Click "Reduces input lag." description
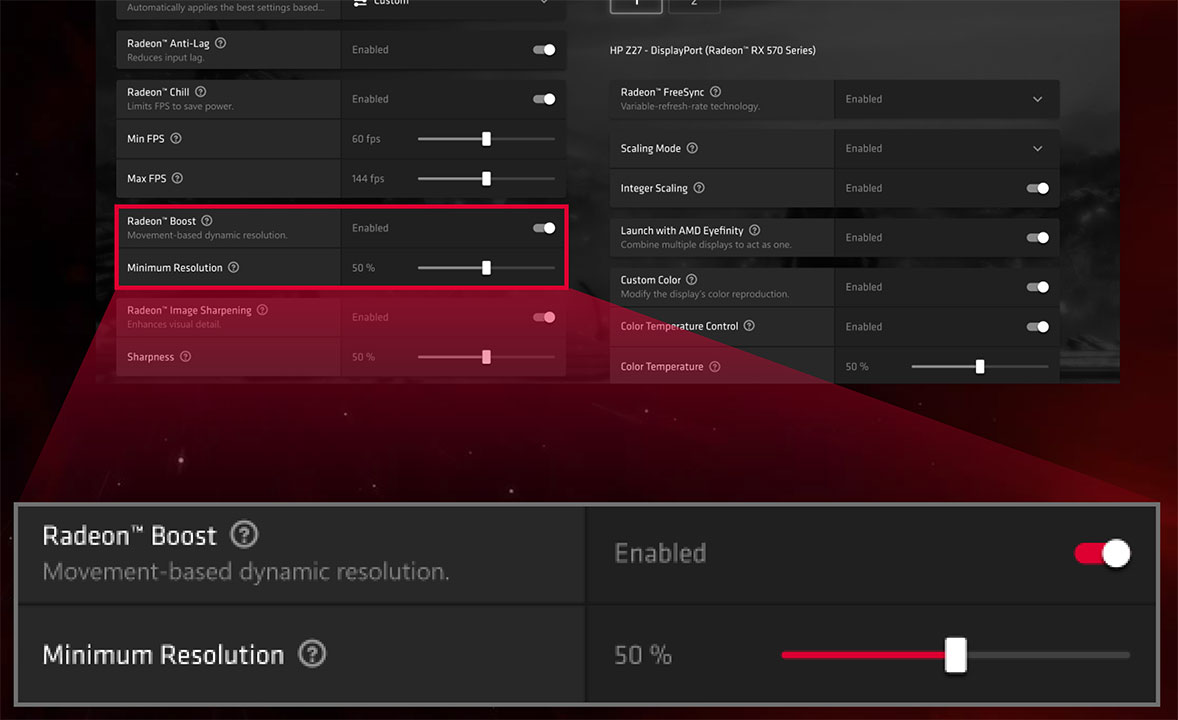This screenshot has height=720, width=1178. 165,58
